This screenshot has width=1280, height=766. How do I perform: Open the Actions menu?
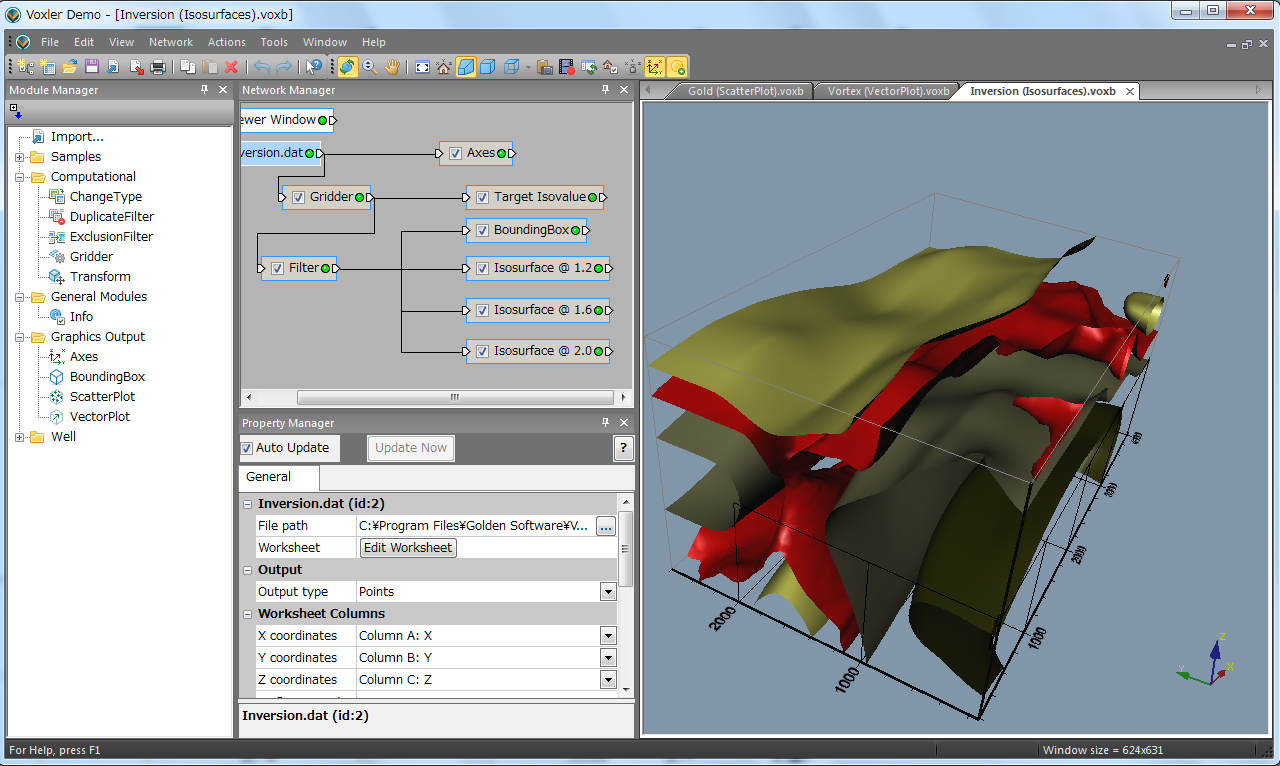pos(227,42)
